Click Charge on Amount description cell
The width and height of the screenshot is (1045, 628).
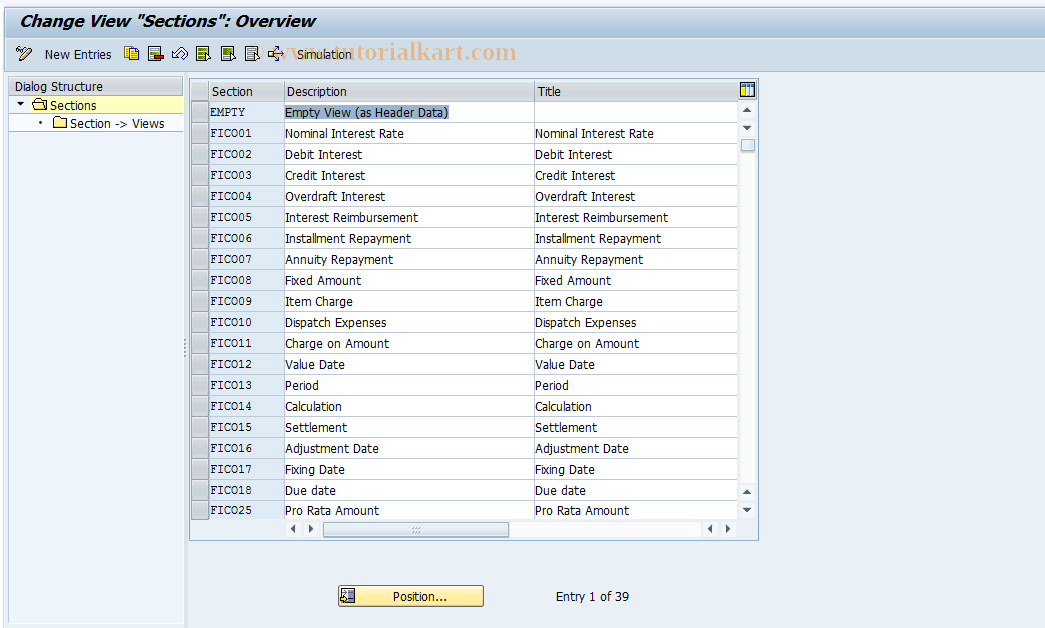409,343
